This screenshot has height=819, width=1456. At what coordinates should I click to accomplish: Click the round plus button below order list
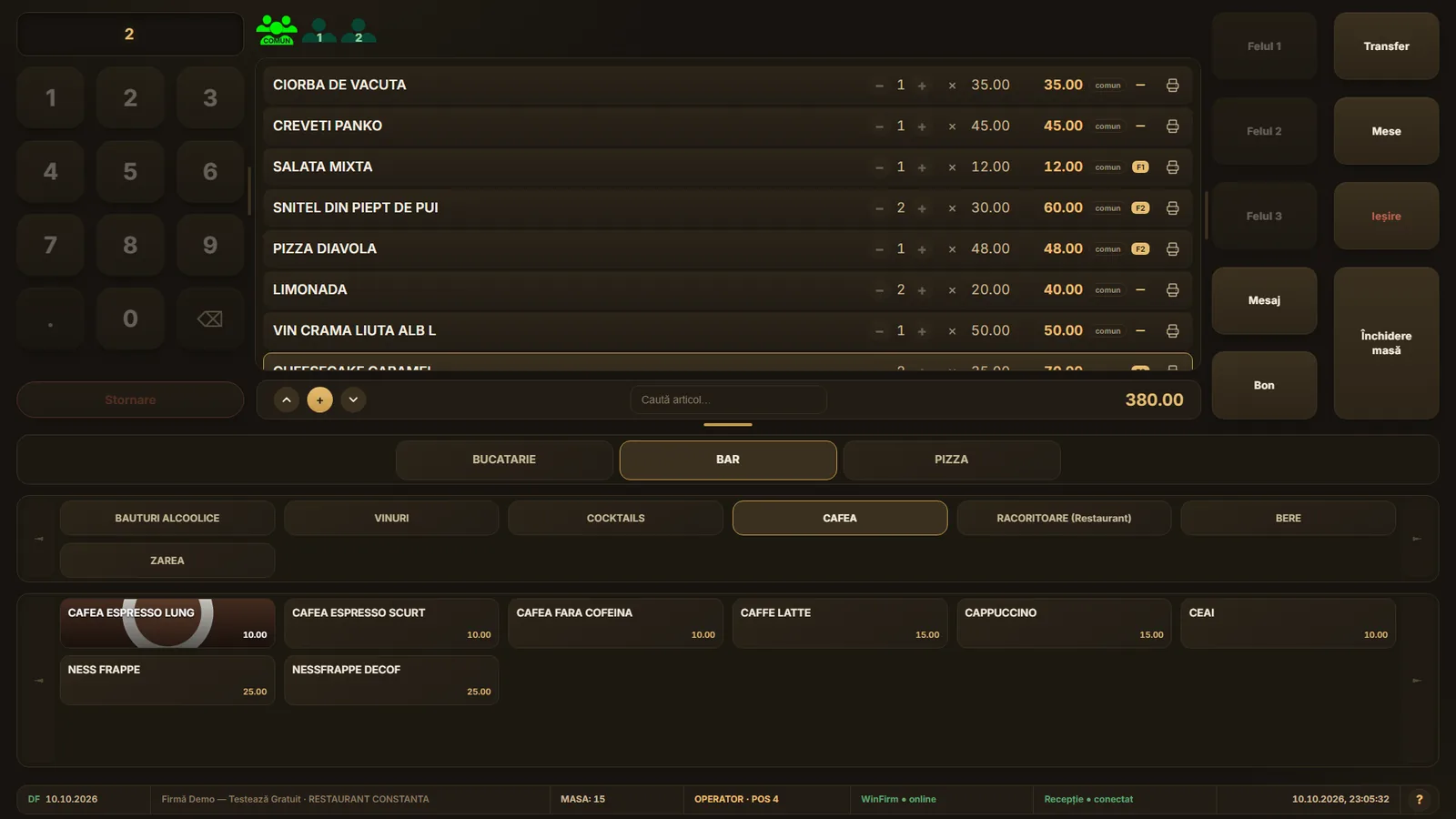pyautogui.click(x=319, y=399)
